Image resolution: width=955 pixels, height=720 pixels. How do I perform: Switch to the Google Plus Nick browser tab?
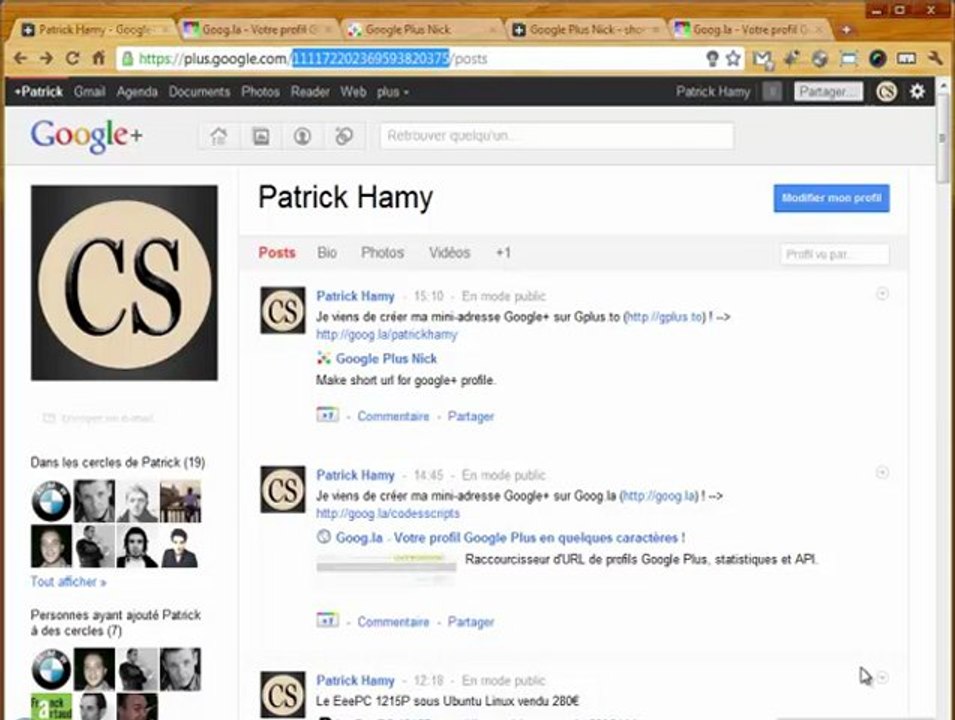421,30
